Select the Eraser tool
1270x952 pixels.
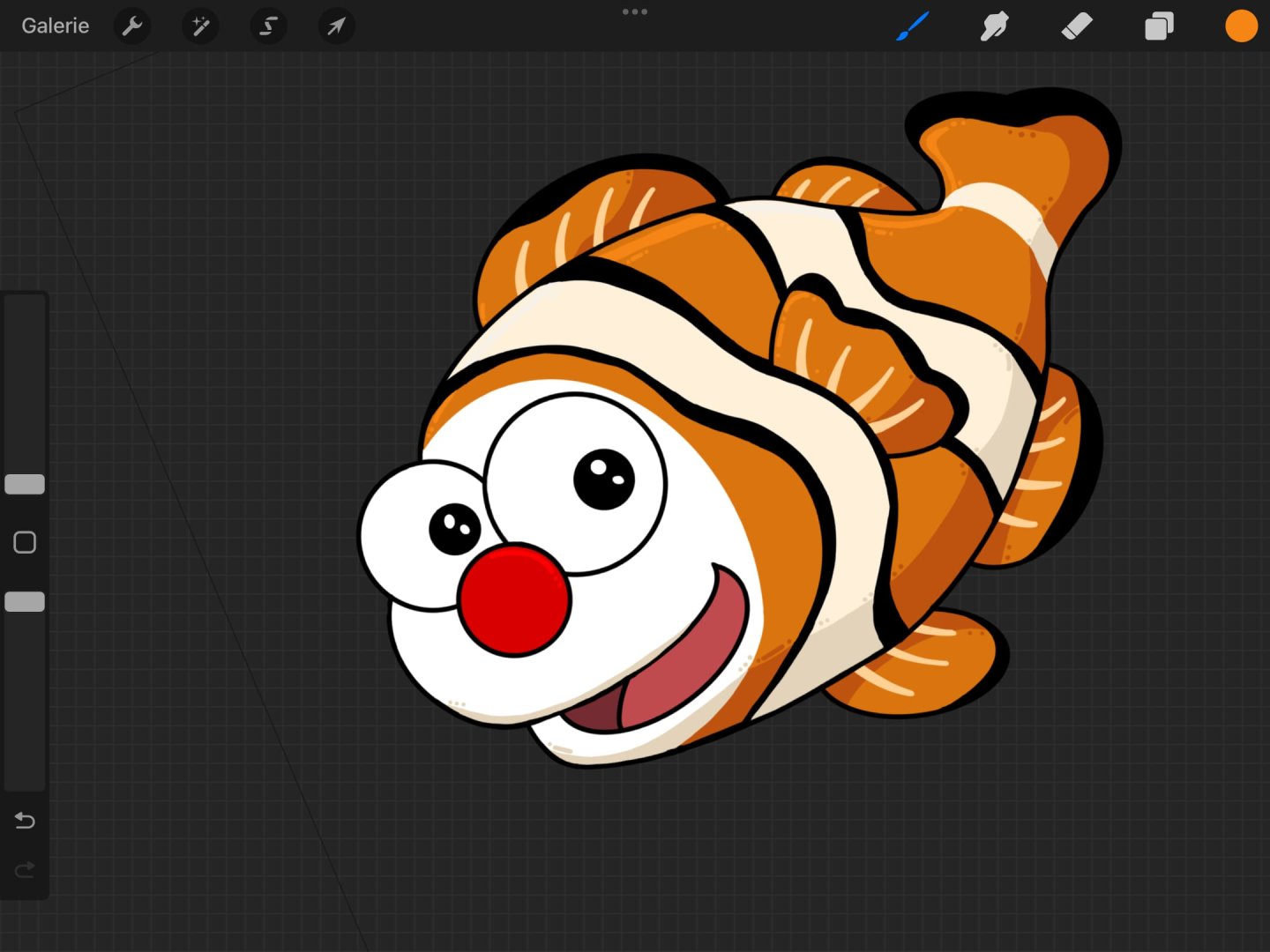pyautogui.click(x=1076, y=26)
